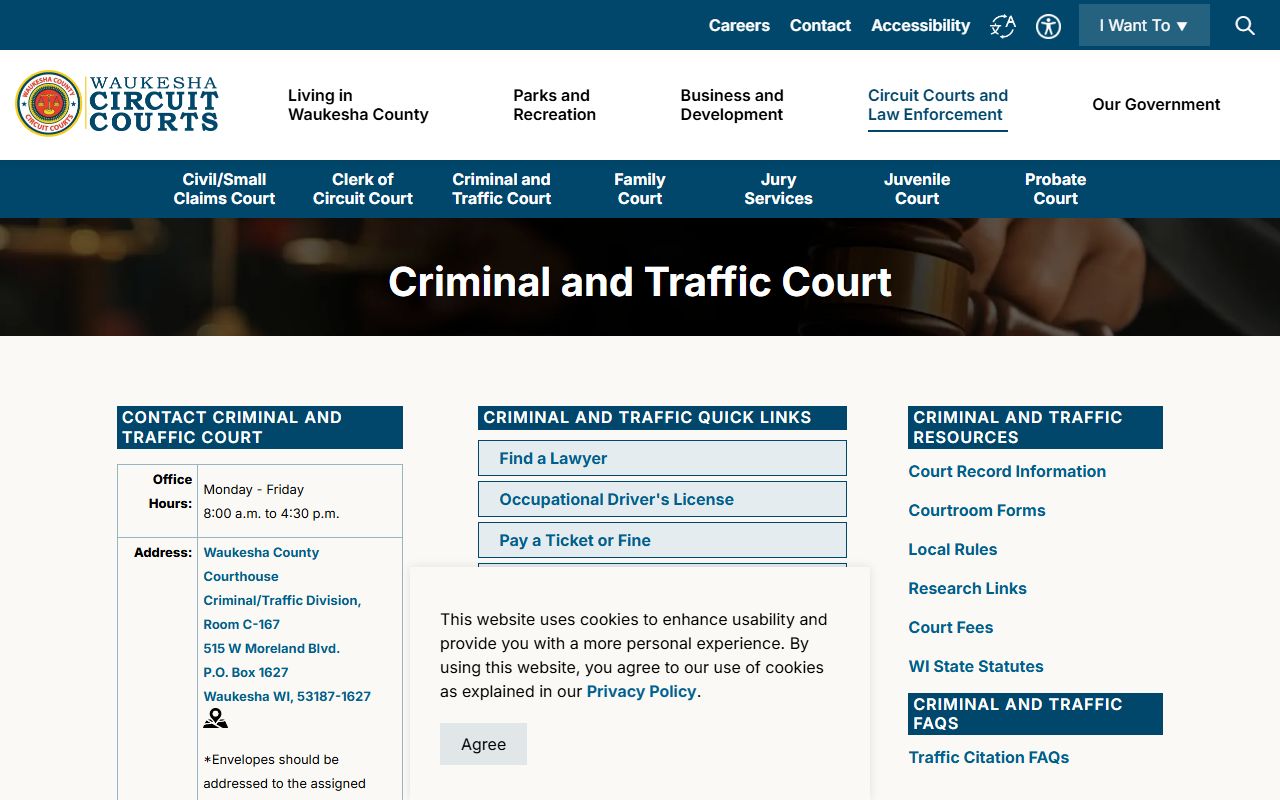Image resolution: width=1280 pixels, height=800 pixels.
Task: Go to Probate Court
Action: click(x=1055, y=189)
